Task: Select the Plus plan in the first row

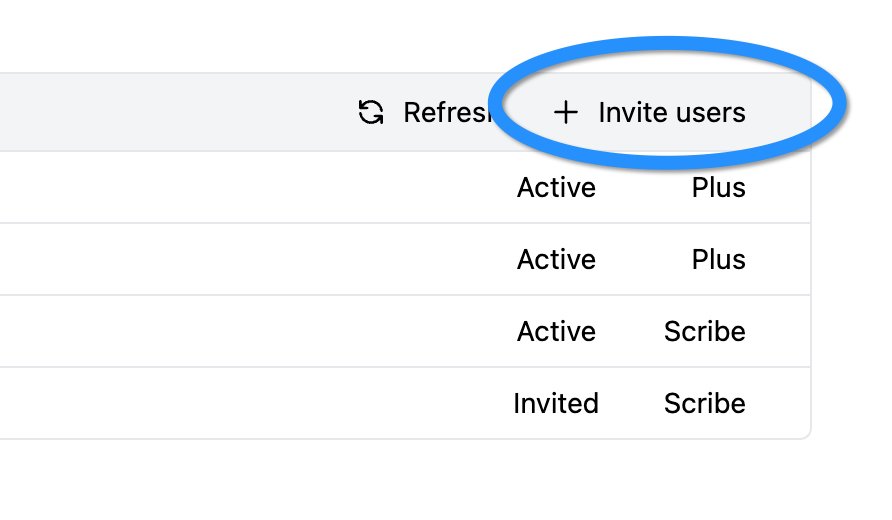Action: pyautogui.click(x=718, y=188)
